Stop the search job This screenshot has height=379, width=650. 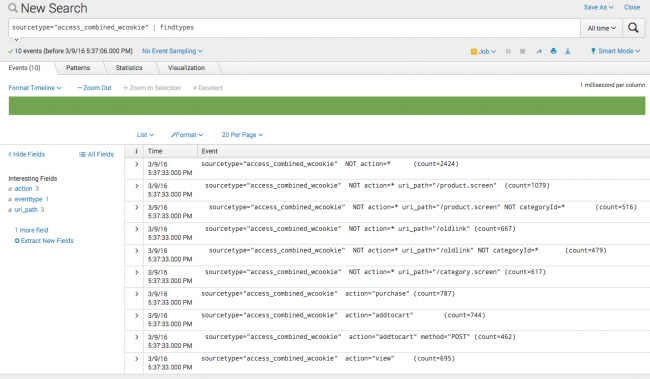tap(522, 51)
